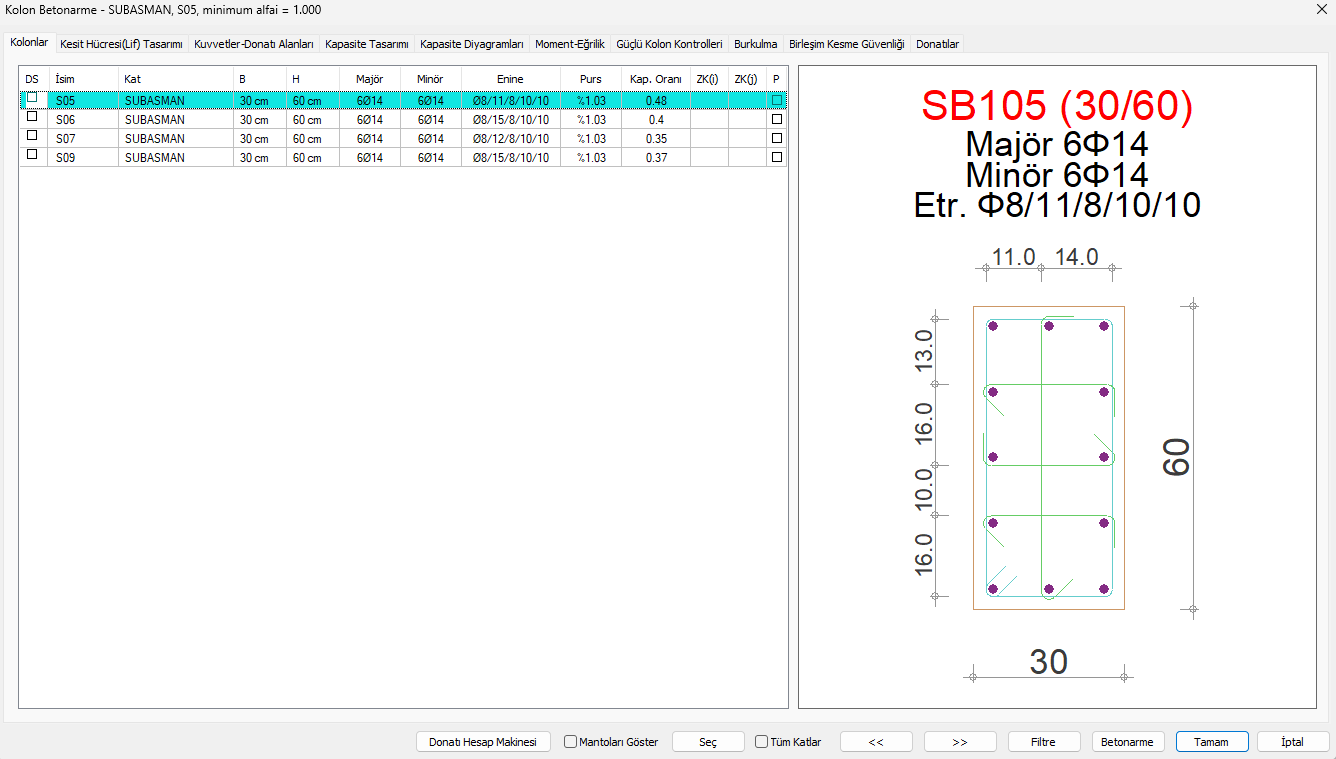Check the Mantoları Göster option
Image resolution: width=1336 pixels, height=759 pixels.
click(x=571, y=742)
